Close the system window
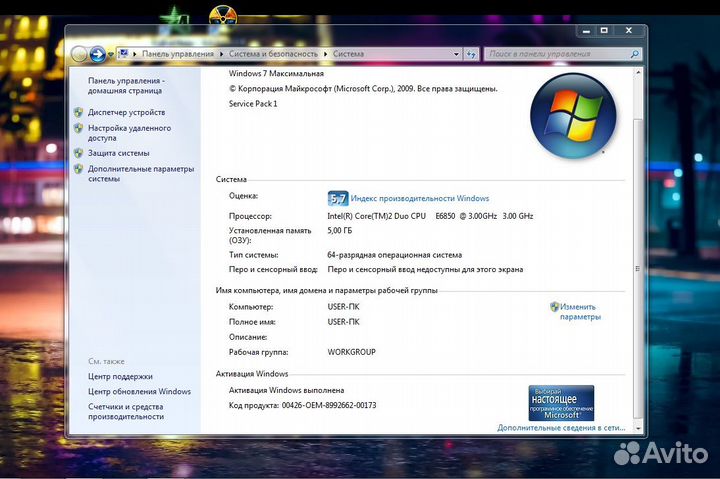Viewport: 720px width, 479px height. [629, 31]
